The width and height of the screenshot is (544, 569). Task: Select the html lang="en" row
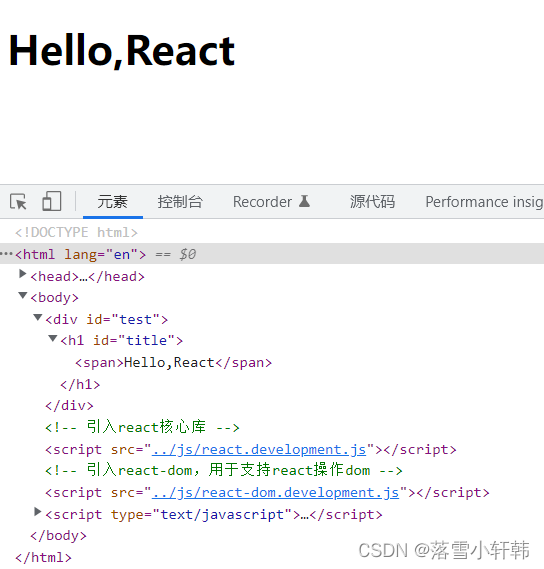click(x=272, y=254)
